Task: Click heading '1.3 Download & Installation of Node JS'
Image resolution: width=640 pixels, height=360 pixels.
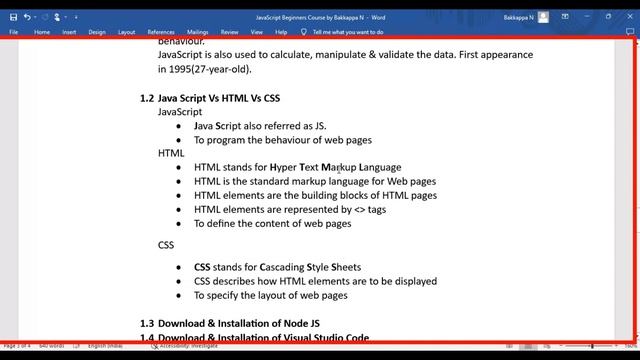Action: pos(230,323)
